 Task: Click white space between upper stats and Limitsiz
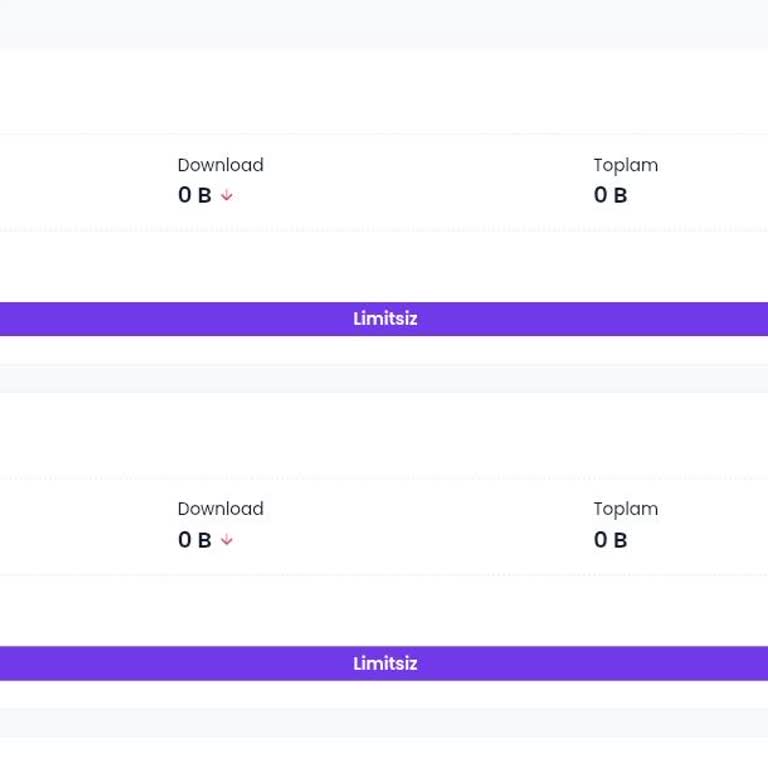coord(384,265)
